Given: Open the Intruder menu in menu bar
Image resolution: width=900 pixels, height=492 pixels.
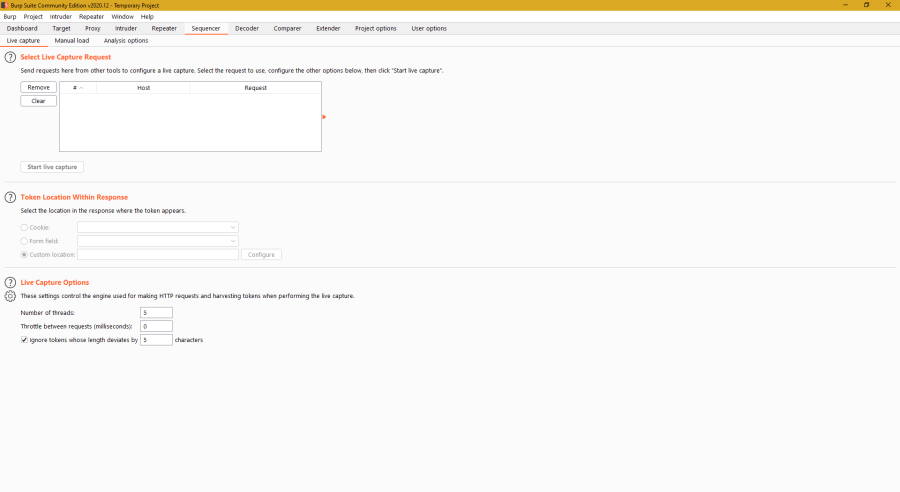Looking at the screenshot, I should coord(61,17).
